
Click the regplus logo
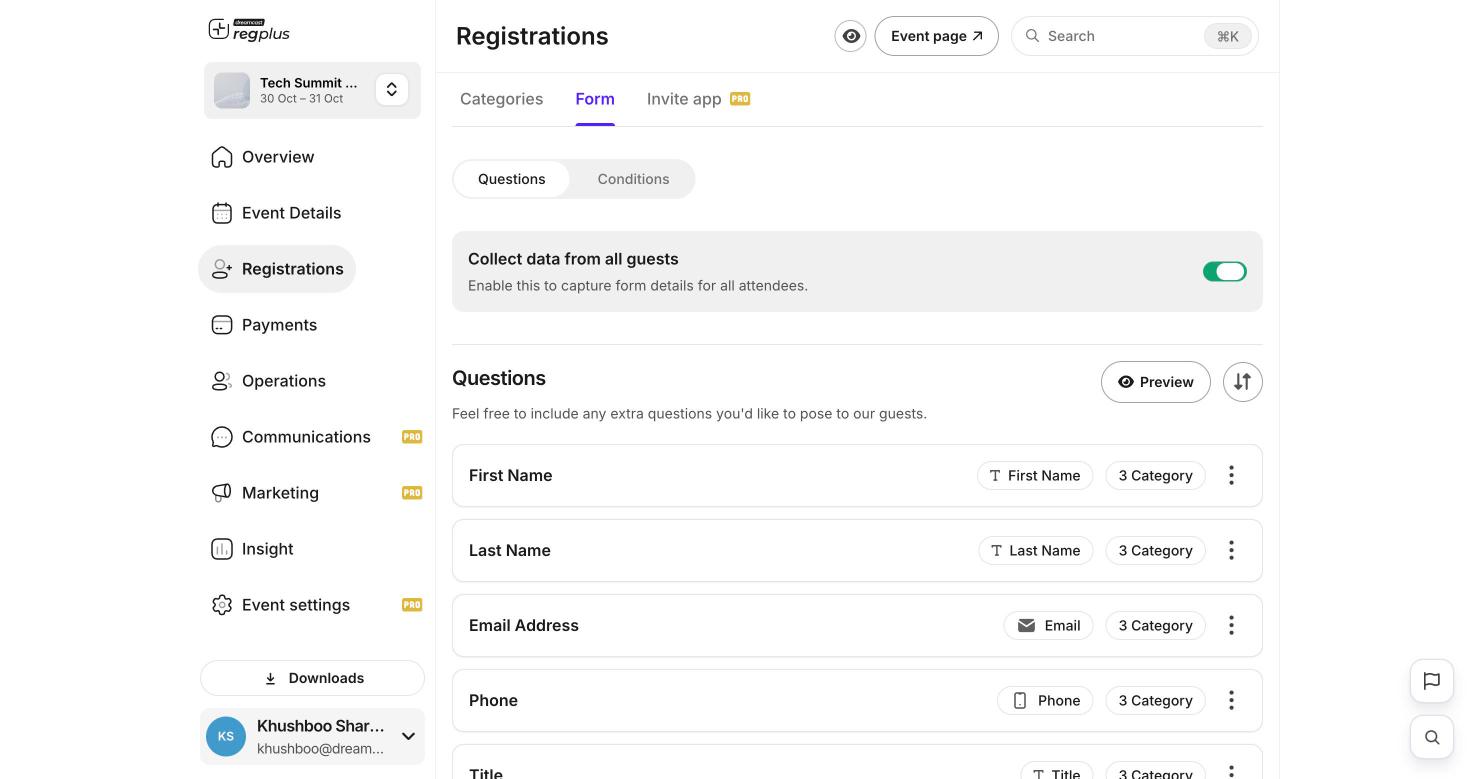[x=249, y=30]
